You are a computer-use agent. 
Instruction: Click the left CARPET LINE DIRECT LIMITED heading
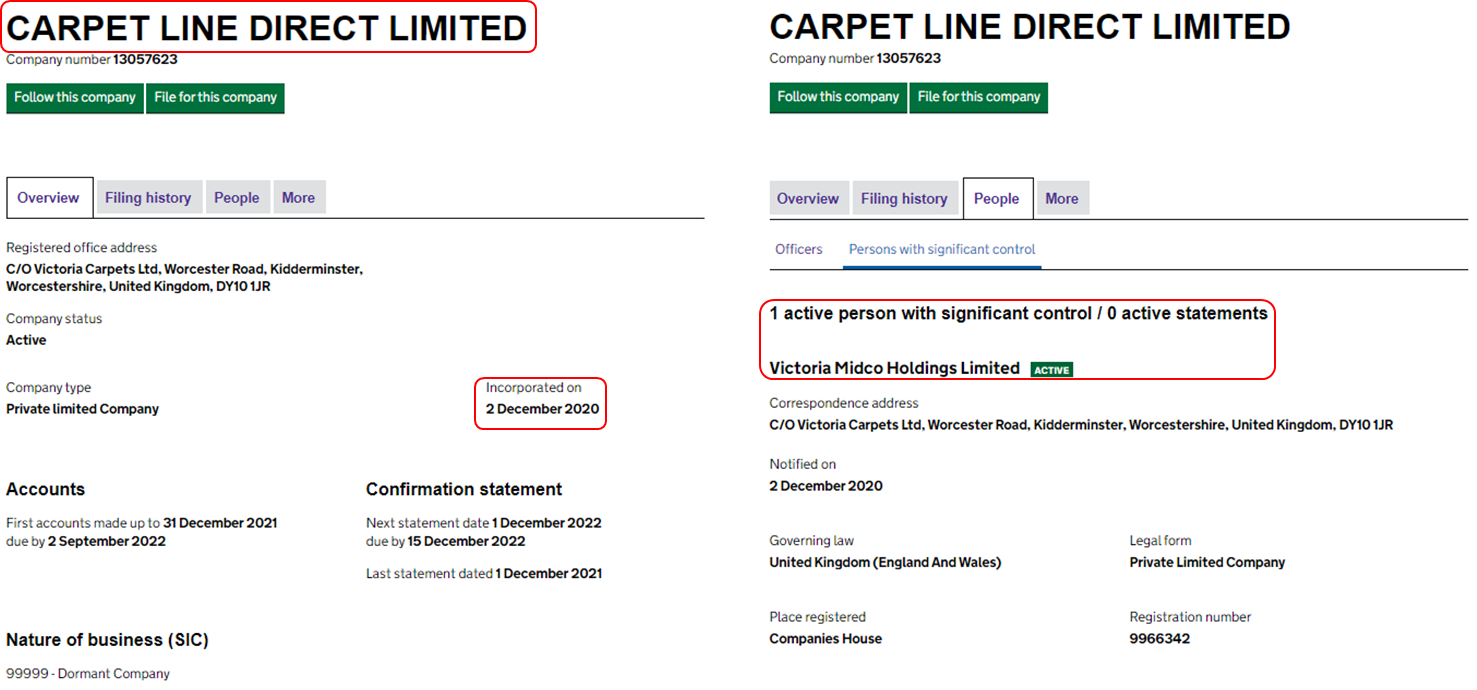[267, 29]
